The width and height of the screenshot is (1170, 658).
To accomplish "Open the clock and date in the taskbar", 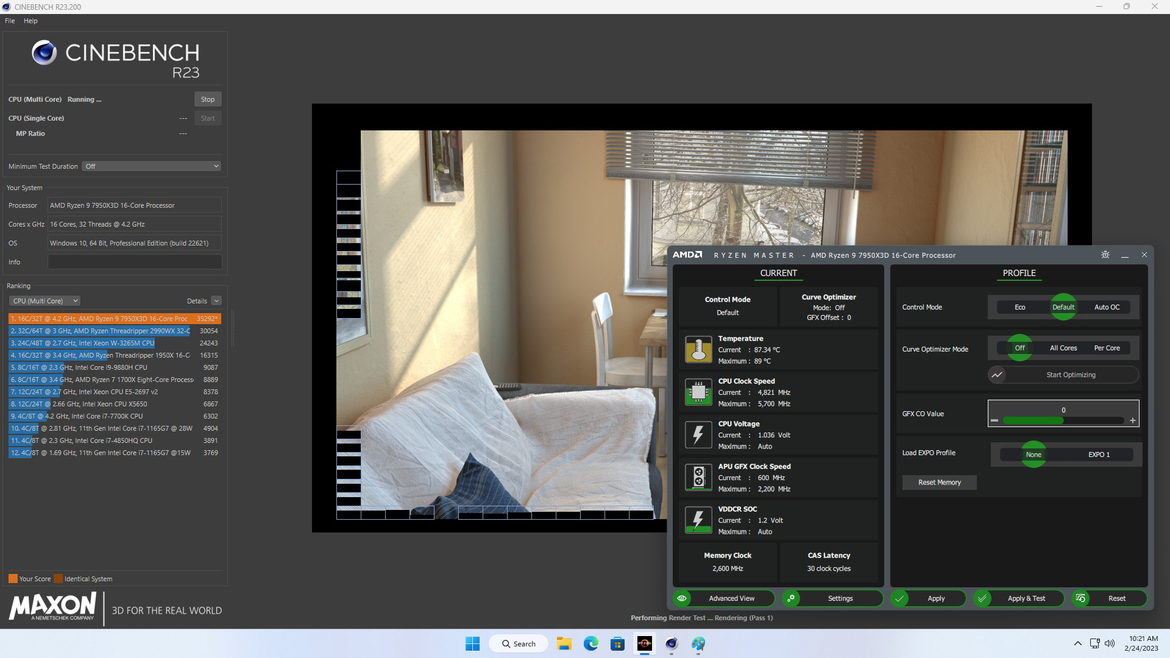I will pyautogui.click(x=1143, y=644).
